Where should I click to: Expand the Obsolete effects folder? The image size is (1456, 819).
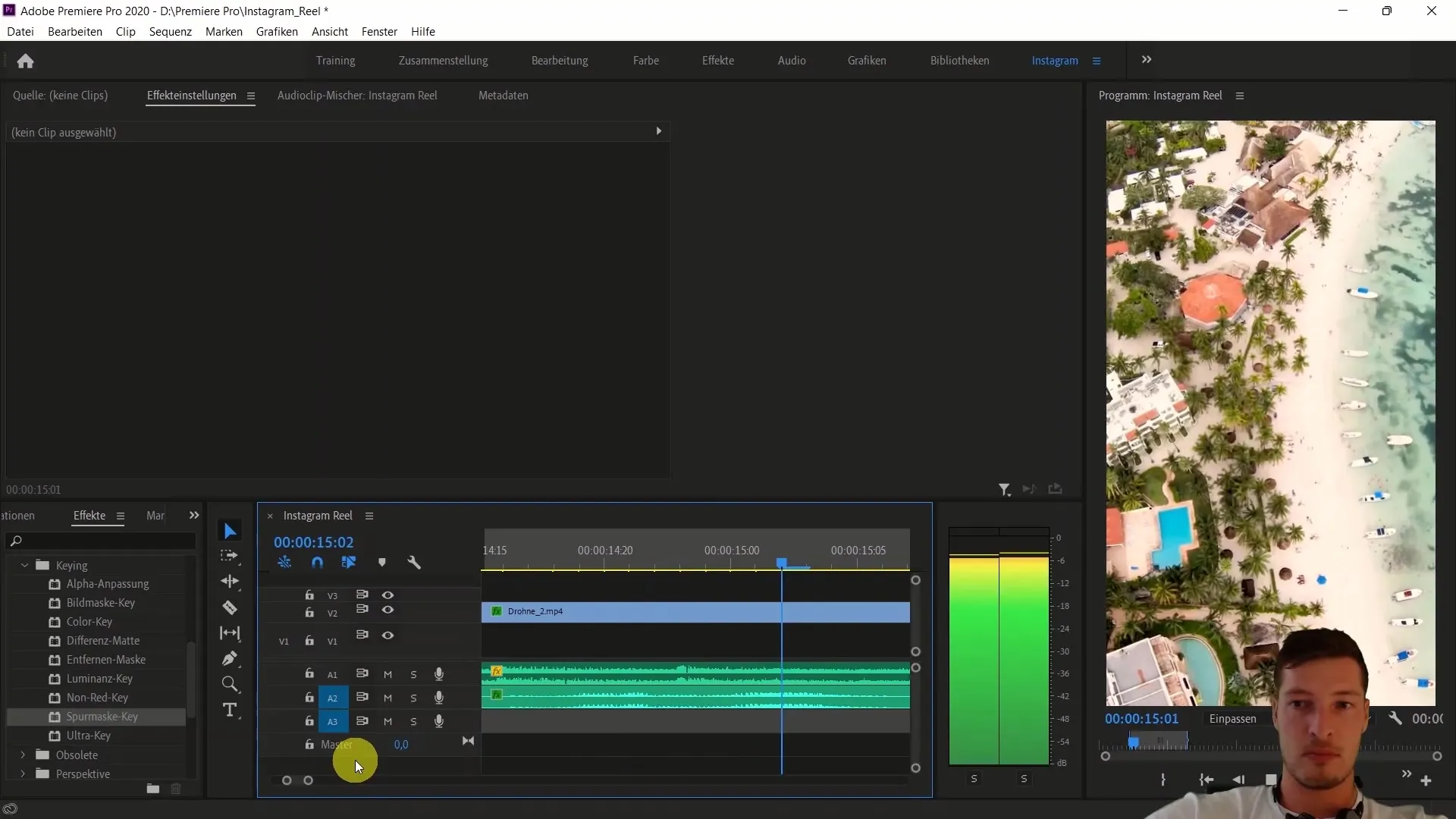click(23, 755)
